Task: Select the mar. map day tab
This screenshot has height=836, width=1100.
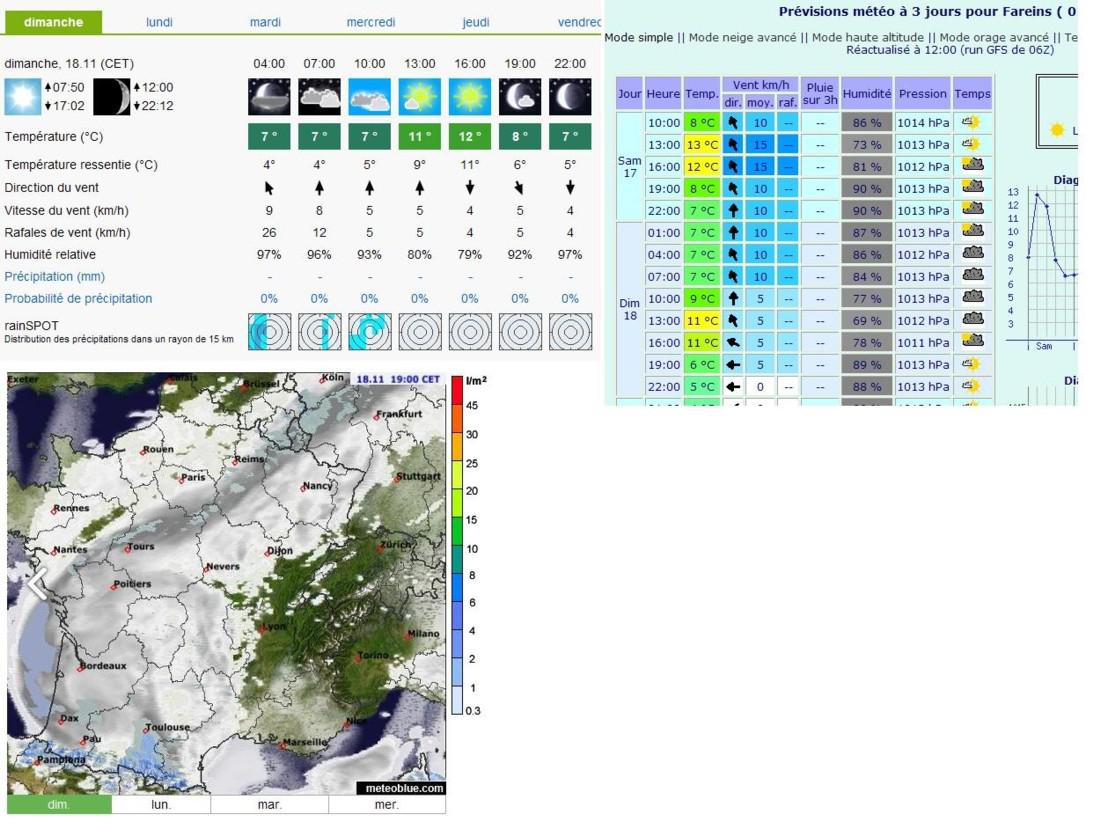Action: pos(269,804)
